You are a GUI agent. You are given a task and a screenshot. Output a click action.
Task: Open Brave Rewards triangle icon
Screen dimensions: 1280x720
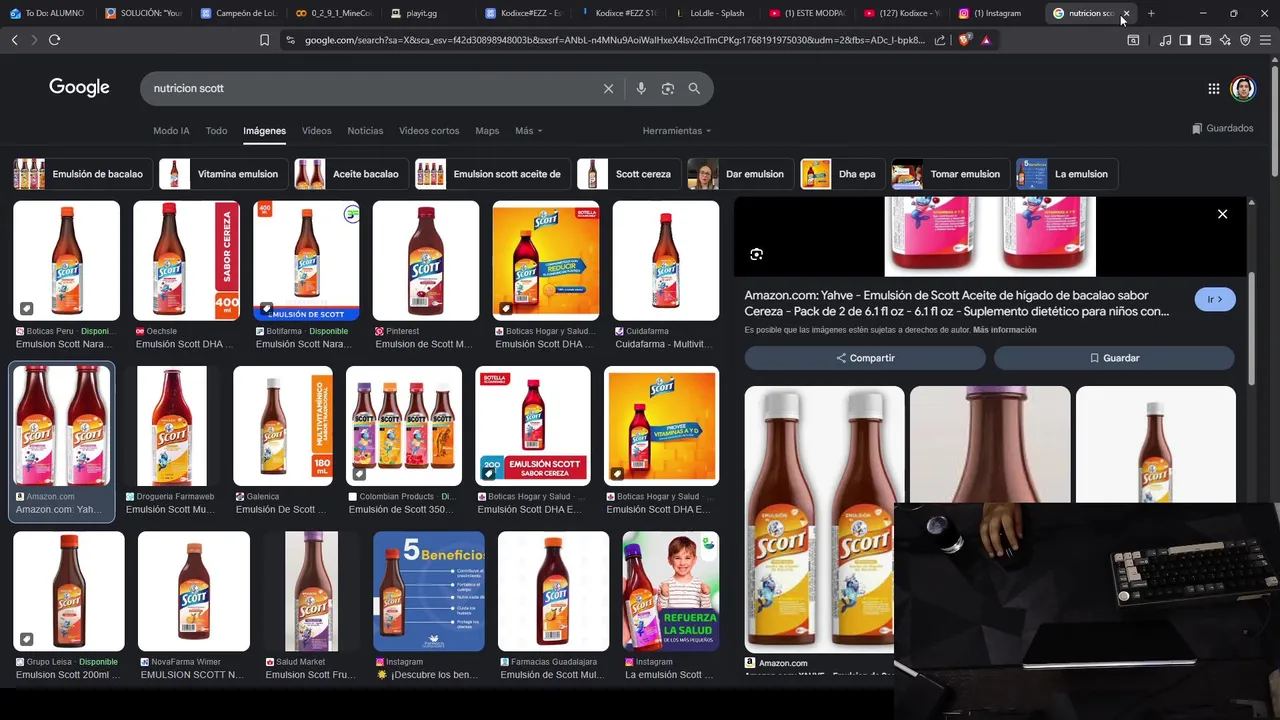tap(986, 40)
